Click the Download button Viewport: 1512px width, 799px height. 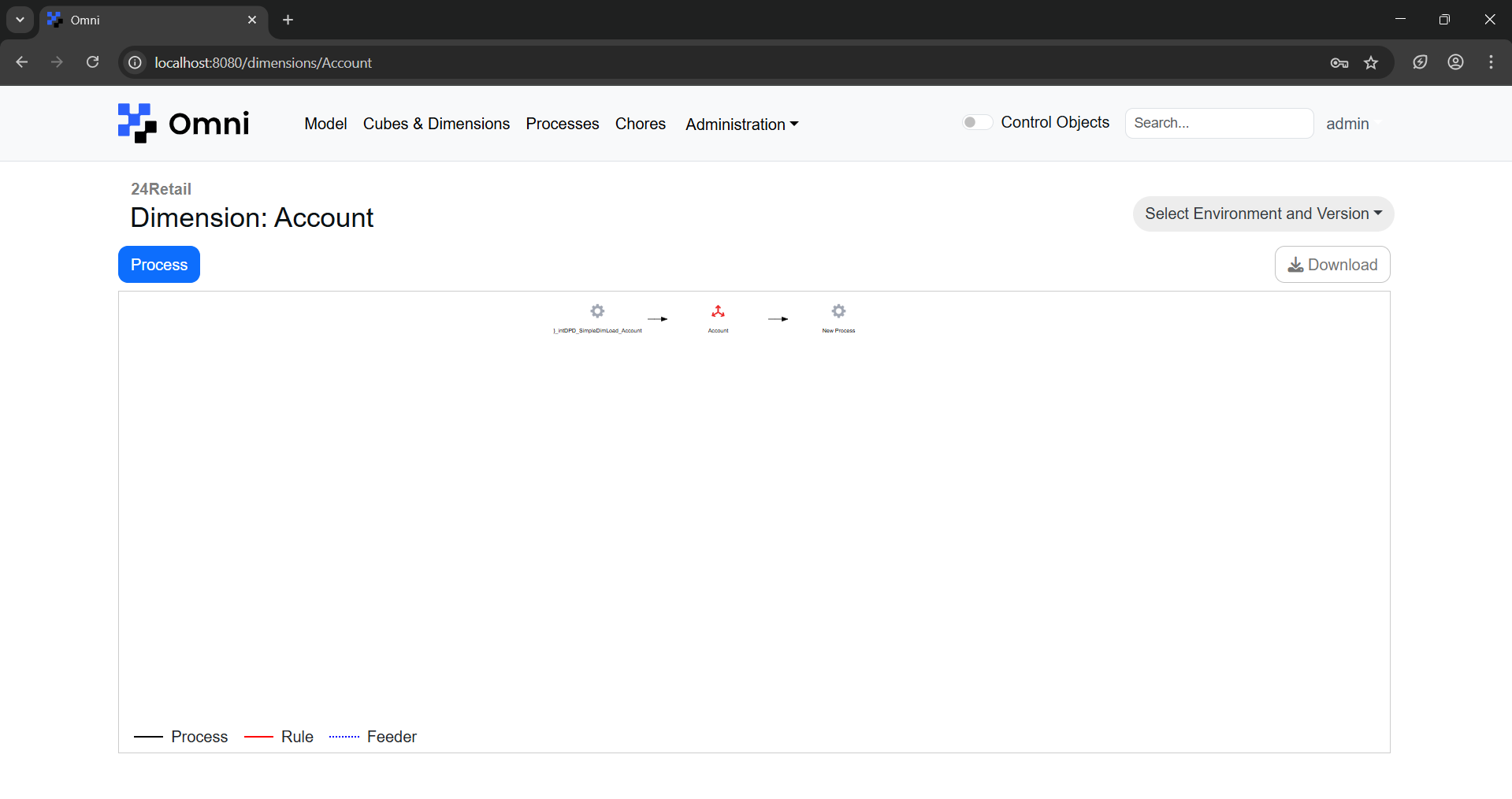pyautogui.click(x=1332, y=265)
